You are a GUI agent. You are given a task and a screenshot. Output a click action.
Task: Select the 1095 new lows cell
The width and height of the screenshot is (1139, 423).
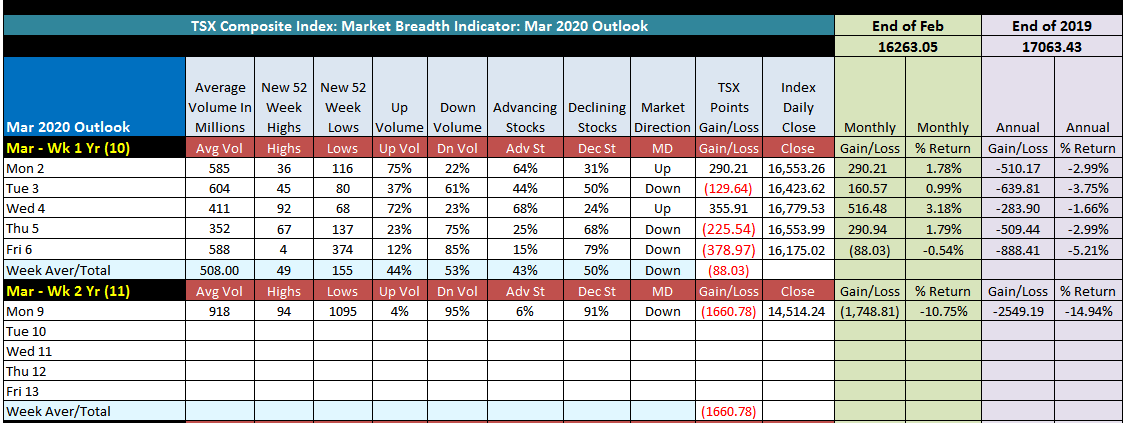click(341, 311)
